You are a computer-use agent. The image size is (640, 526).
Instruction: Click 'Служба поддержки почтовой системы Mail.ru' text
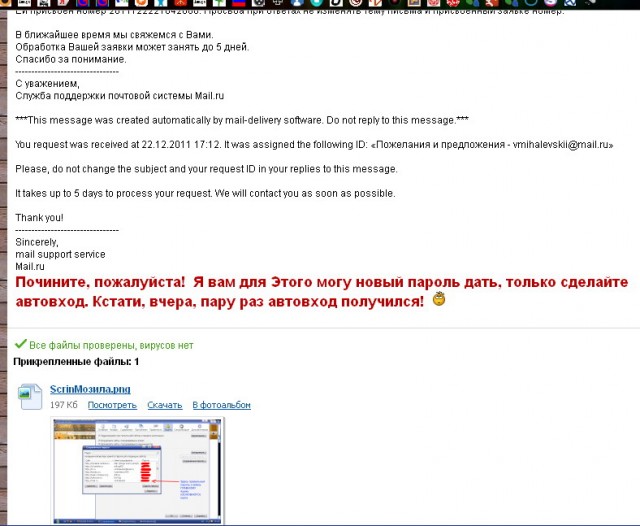(119, 96)
